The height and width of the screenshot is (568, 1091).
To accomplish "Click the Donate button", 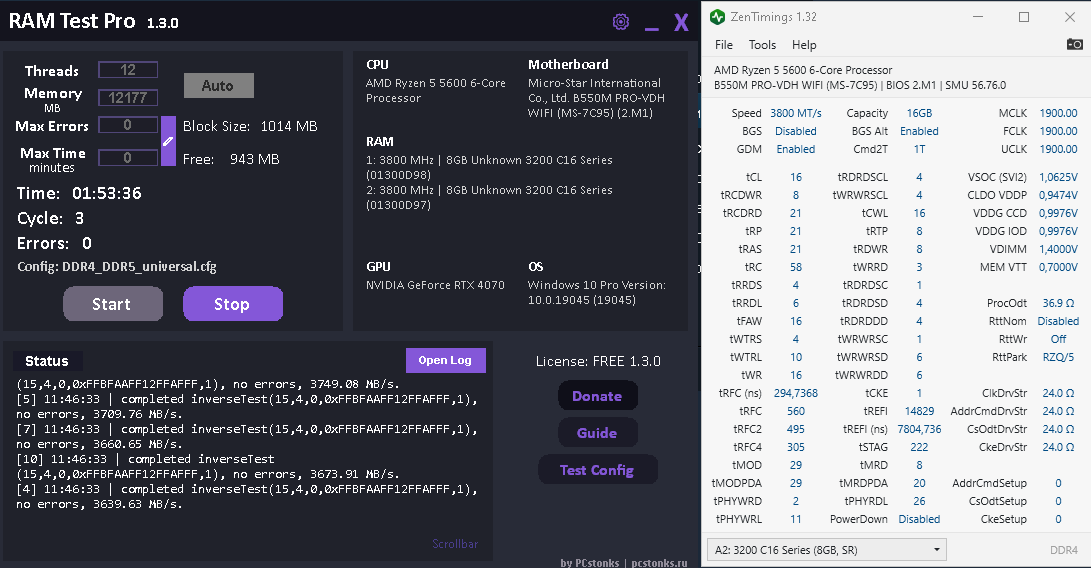I will click(x=597, y=396).
